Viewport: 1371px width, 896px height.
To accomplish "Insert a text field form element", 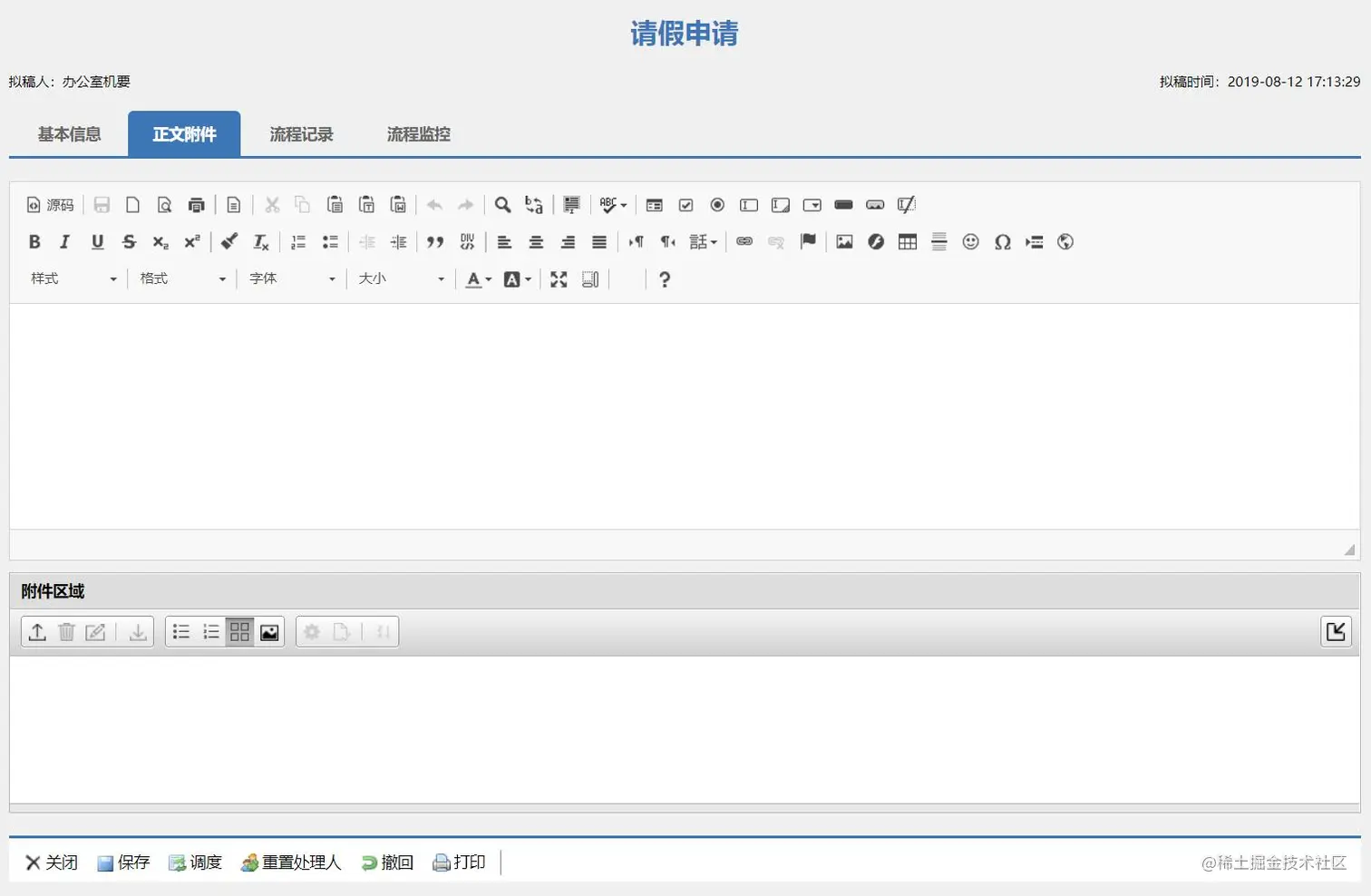I will [749, 205].
